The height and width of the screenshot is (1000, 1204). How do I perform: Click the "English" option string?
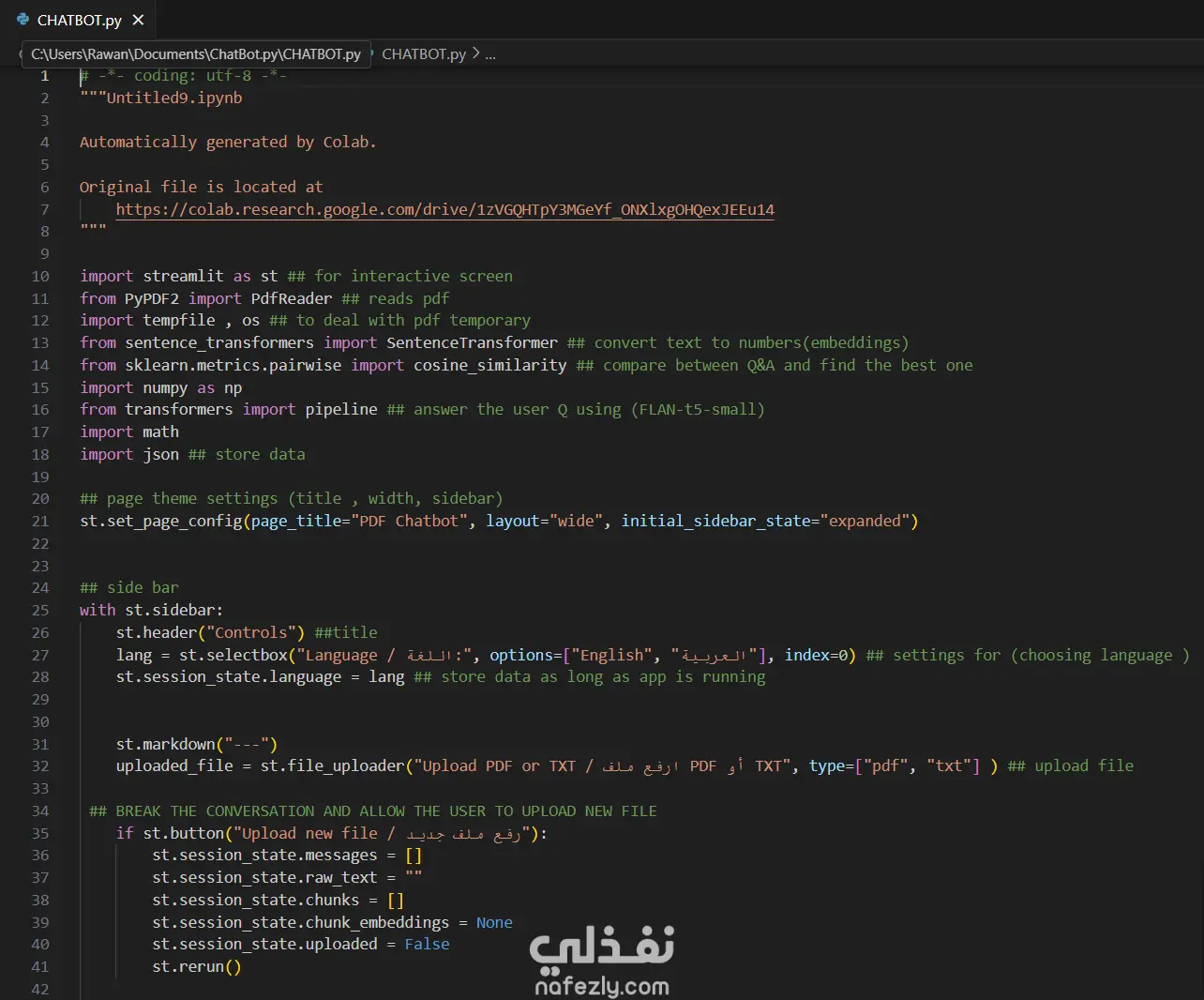(x=611, y=656)
